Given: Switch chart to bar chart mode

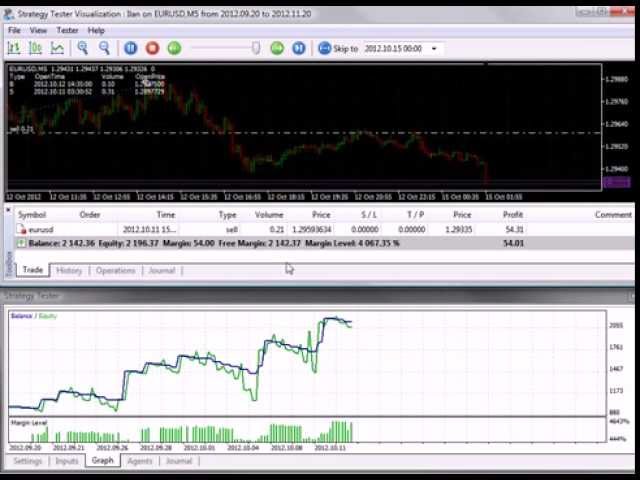Looking at the screenshot, I should pyautogui.click(x=14, y=48).
